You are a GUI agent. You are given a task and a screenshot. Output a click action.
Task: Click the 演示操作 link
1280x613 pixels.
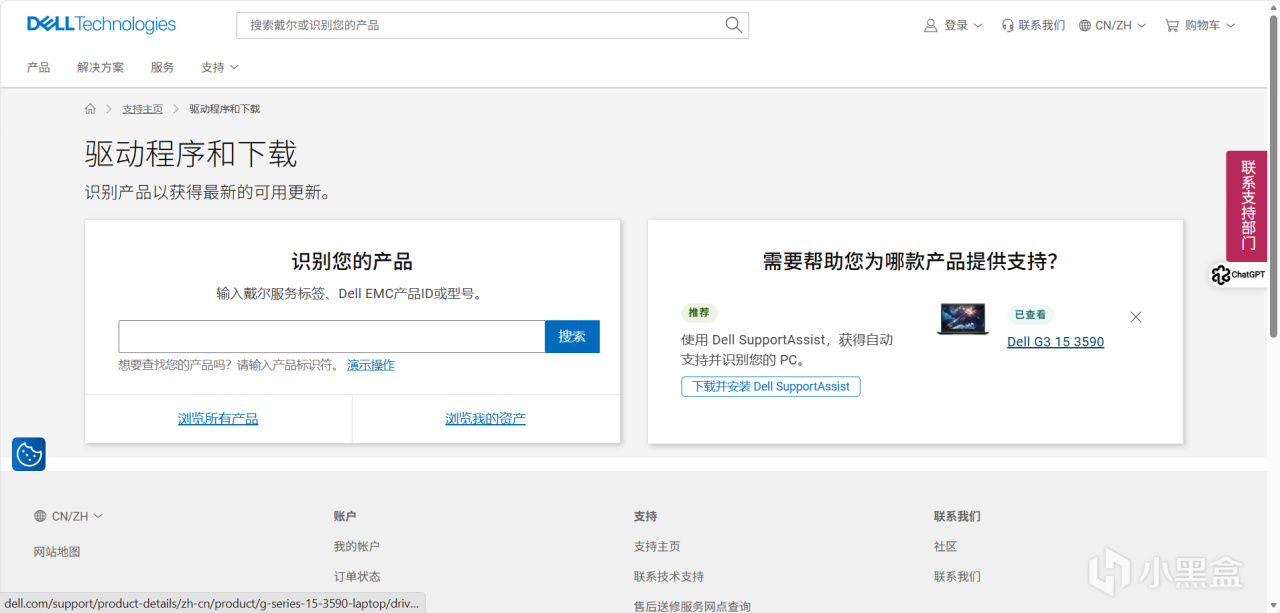371,365
